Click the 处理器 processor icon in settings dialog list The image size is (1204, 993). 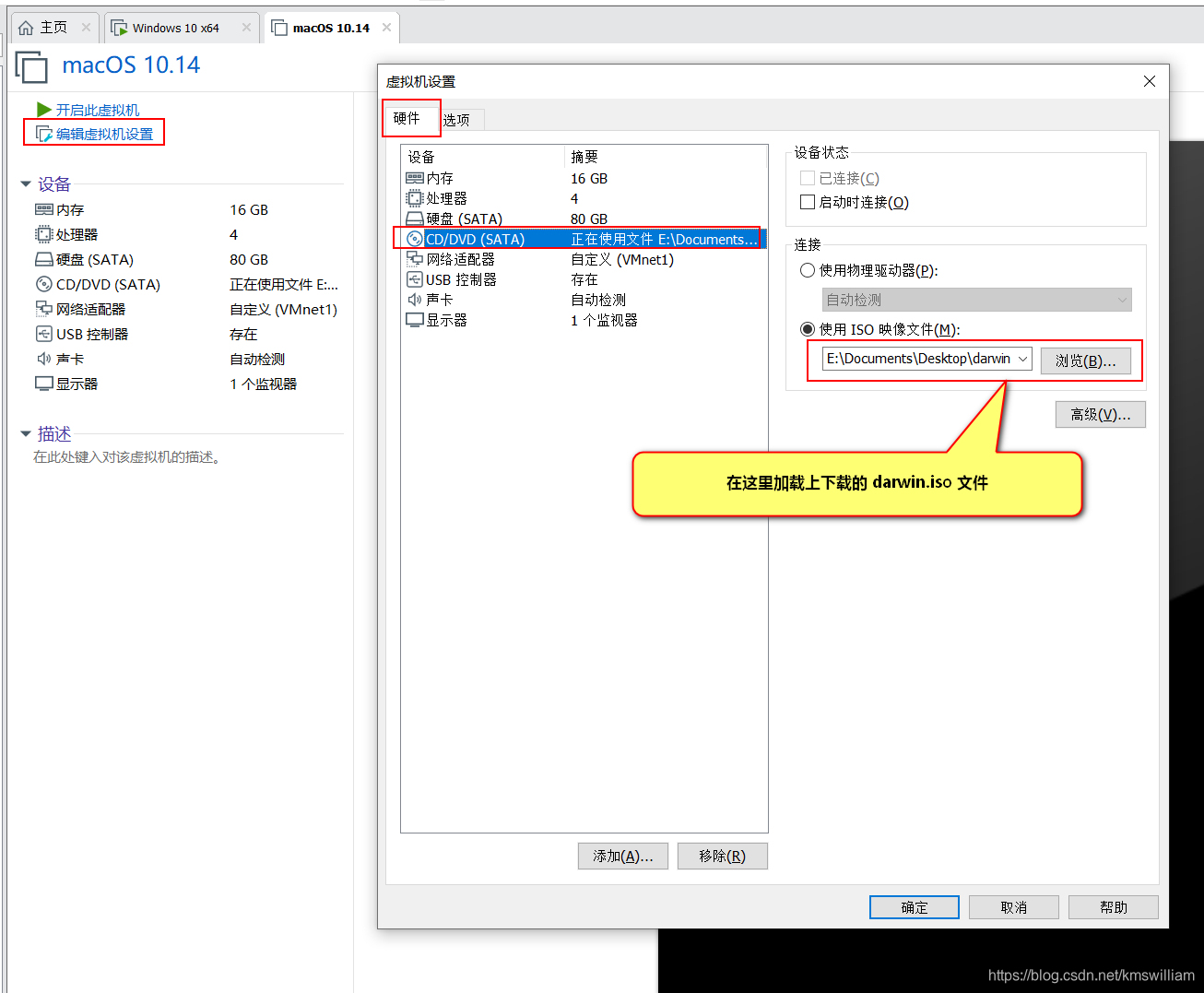415,198
